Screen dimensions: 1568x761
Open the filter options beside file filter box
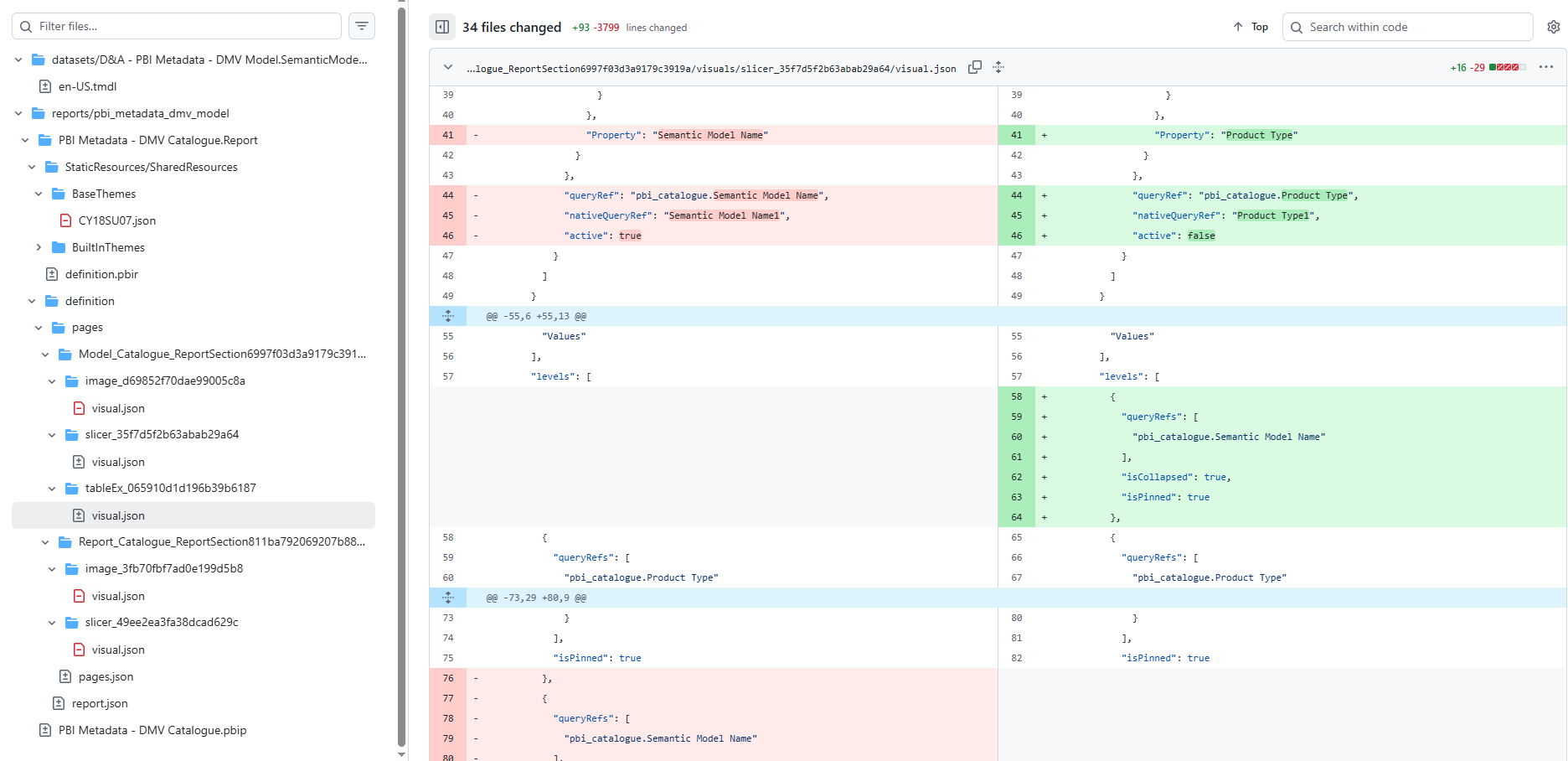point(361,26)
